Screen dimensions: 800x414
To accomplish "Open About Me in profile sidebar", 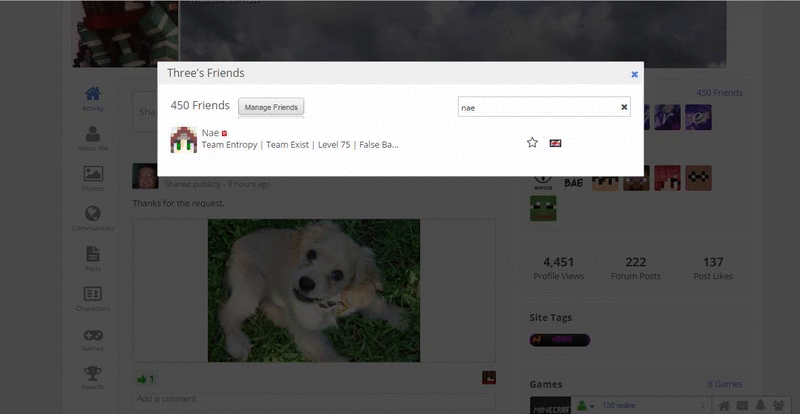I will tap(93, 139).
